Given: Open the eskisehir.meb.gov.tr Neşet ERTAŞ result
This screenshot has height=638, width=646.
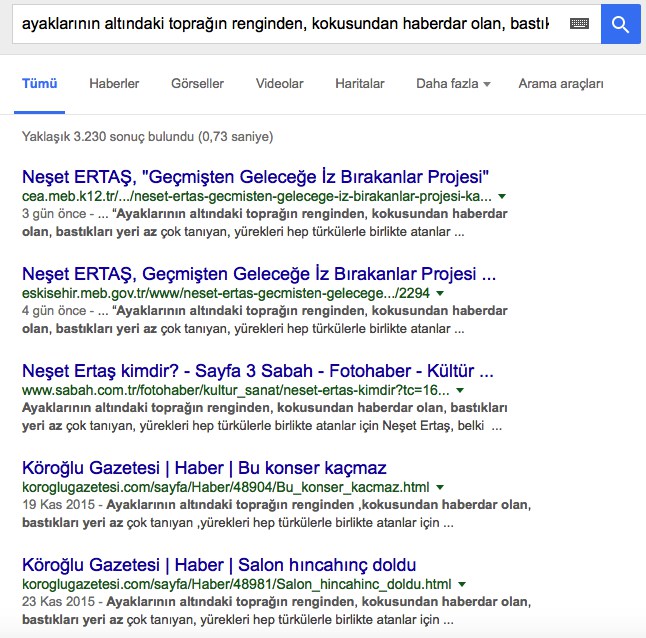Looking at the screenshot, I should [x=259, y=274].
